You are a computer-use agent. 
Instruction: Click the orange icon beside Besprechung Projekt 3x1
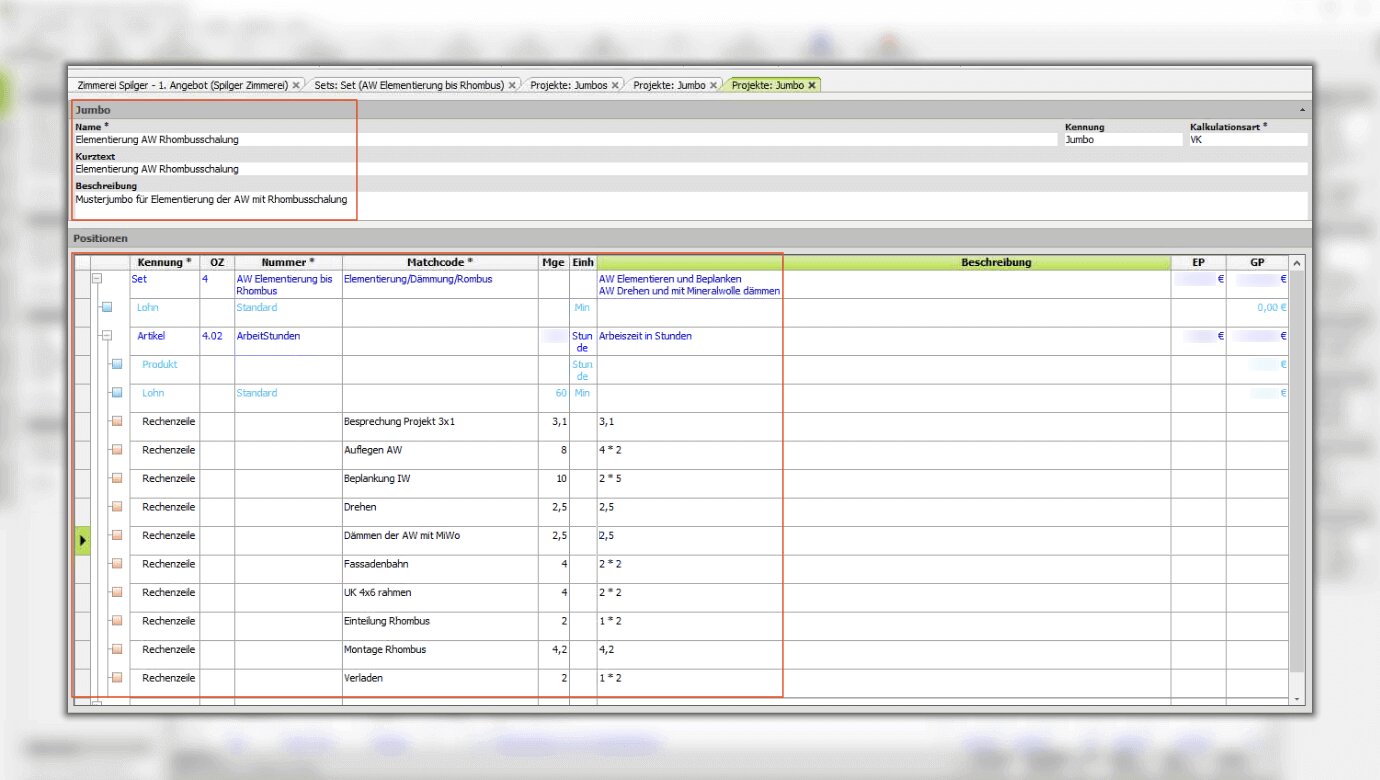[117, 422]
